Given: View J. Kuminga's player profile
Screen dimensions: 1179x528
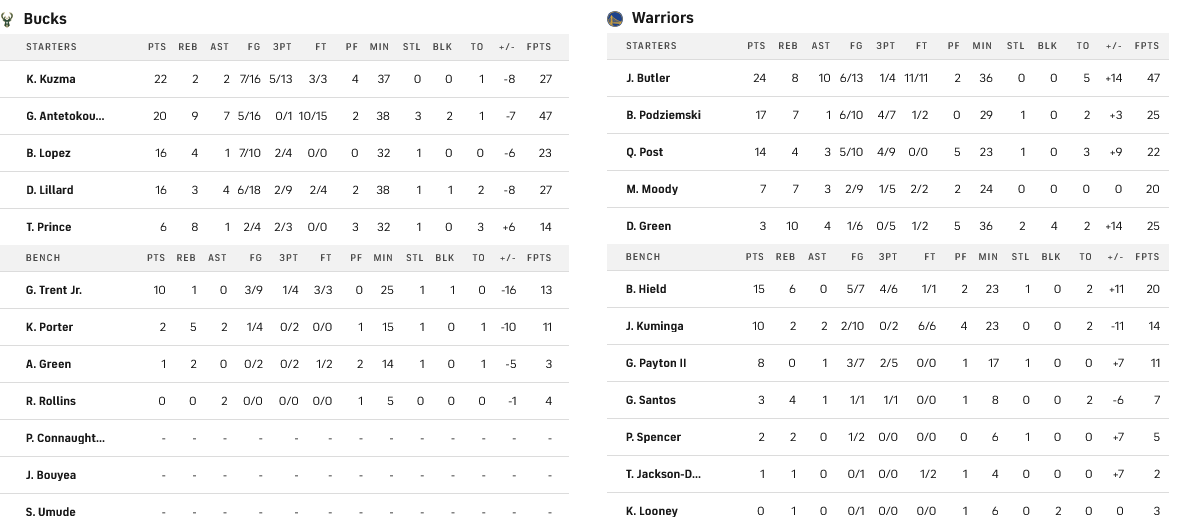Looking at the screenshot, I should click(653, 326).
